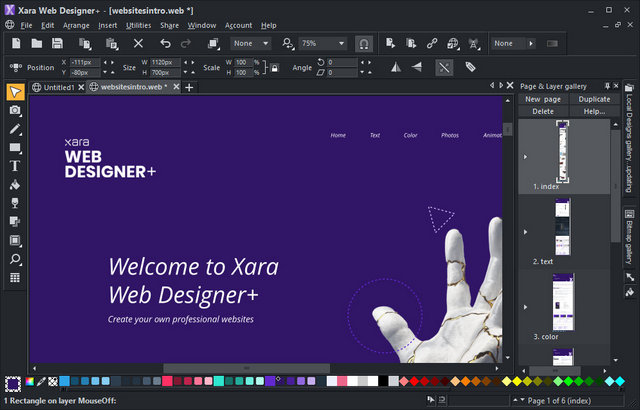Image resolution: width=640 pixels, height=410 pixels.
Task: Select the Photo tool camera icon
Action: (15, 110)
